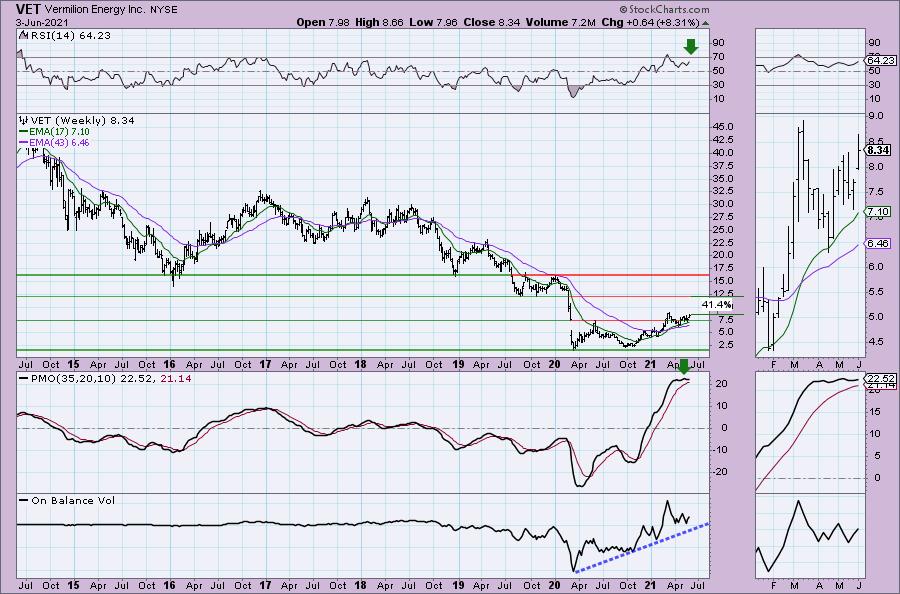Click the company name Vermilion Energy Inc.
This screenshot has width=900, height=594.
pos(95,10)
